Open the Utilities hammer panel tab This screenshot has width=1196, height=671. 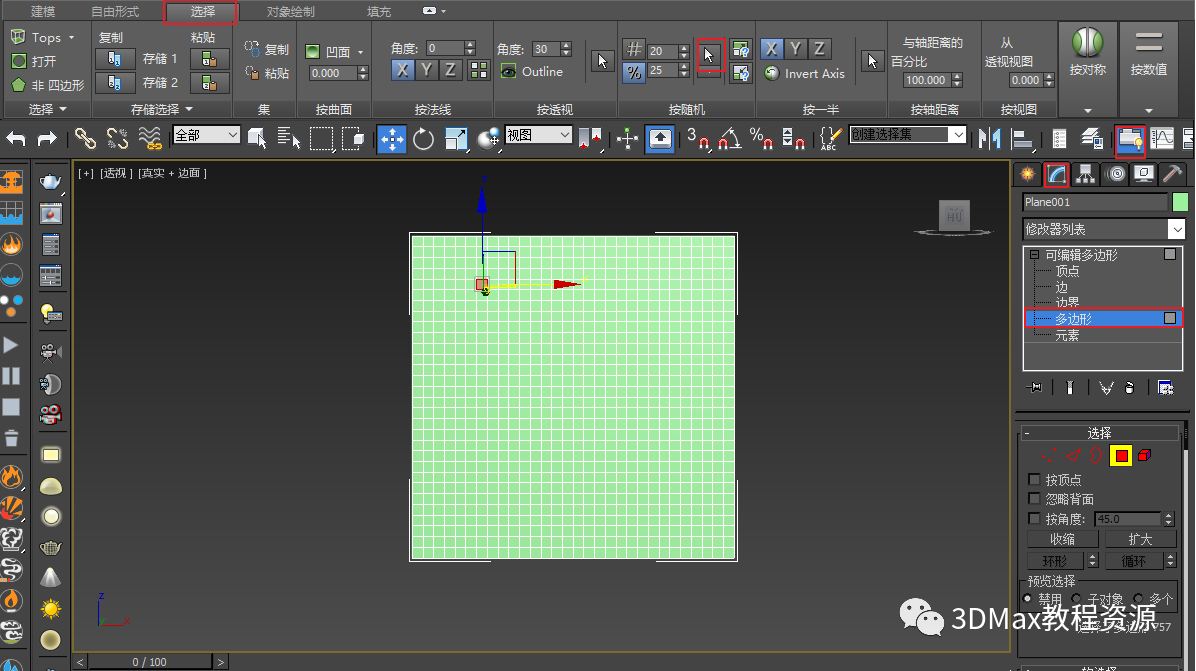coord(1172,175)
